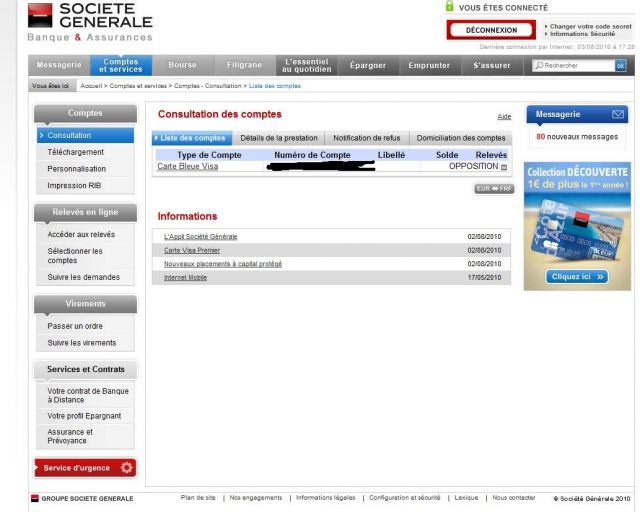The image size is (640, 512).
Task: Open the Bourse menu
Action: point(182,65)
